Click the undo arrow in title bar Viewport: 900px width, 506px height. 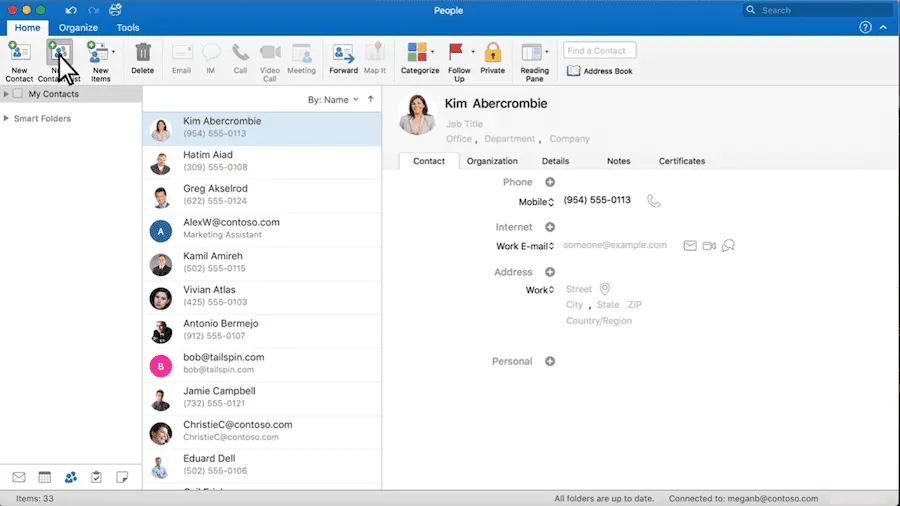[x=71, y=10]
